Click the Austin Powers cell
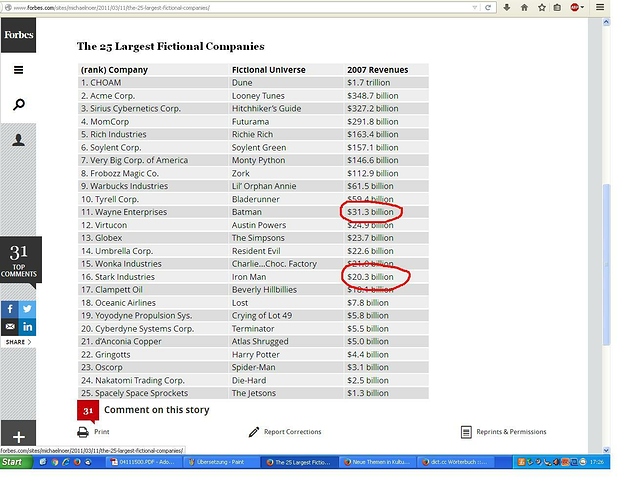Screen dimensions: 625x500 pyautogui.click(x=286, y=225)
